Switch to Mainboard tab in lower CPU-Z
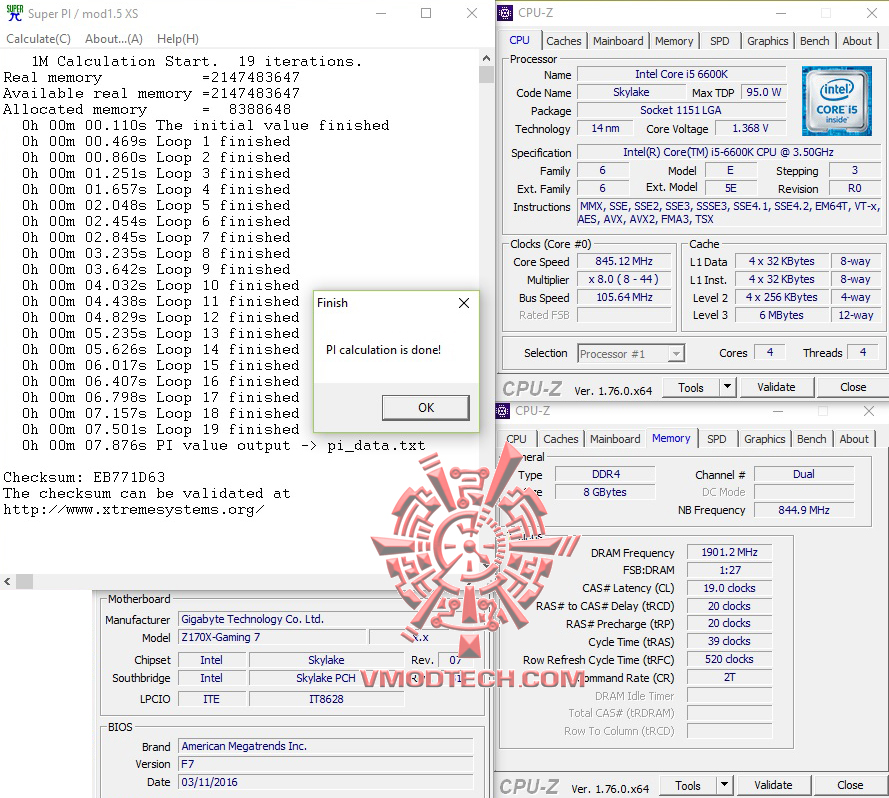 615,439
